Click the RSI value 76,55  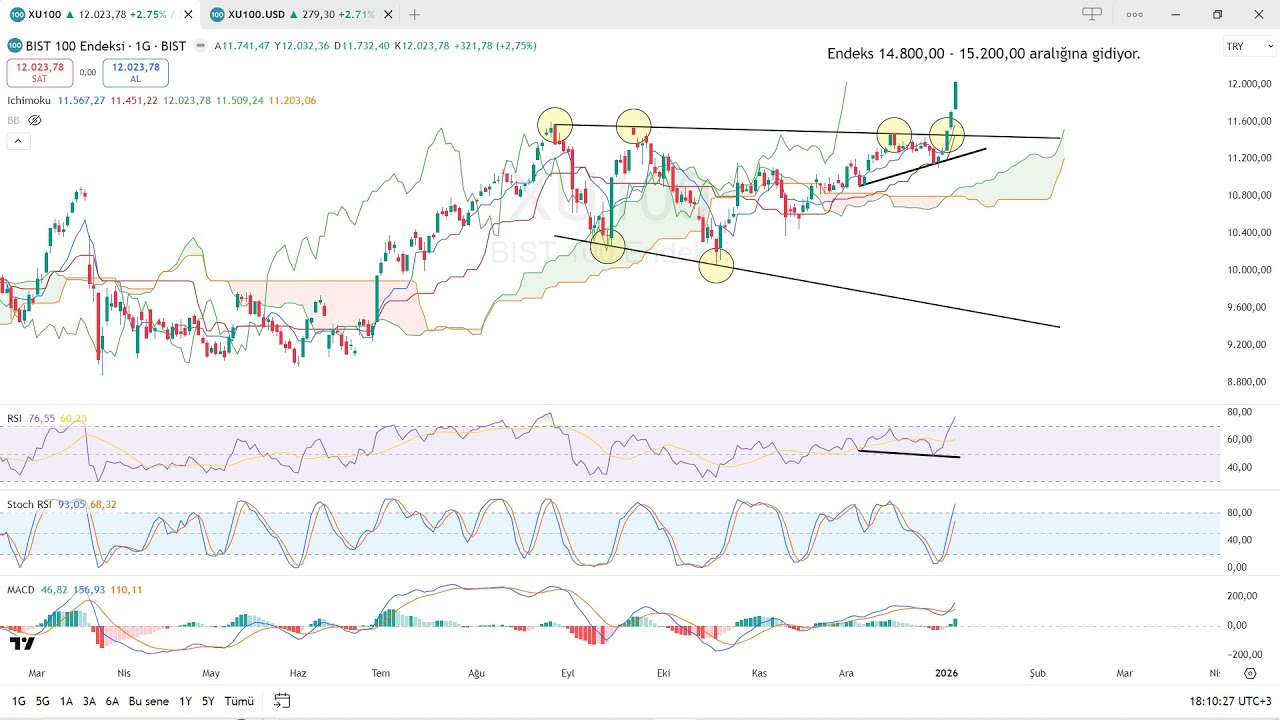tap(42, 418)
